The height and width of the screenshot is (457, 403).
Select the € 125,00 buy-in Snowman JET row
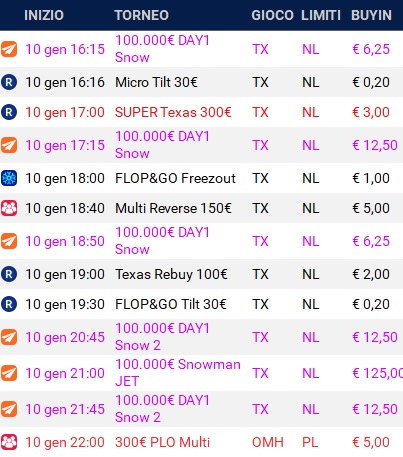201,373
